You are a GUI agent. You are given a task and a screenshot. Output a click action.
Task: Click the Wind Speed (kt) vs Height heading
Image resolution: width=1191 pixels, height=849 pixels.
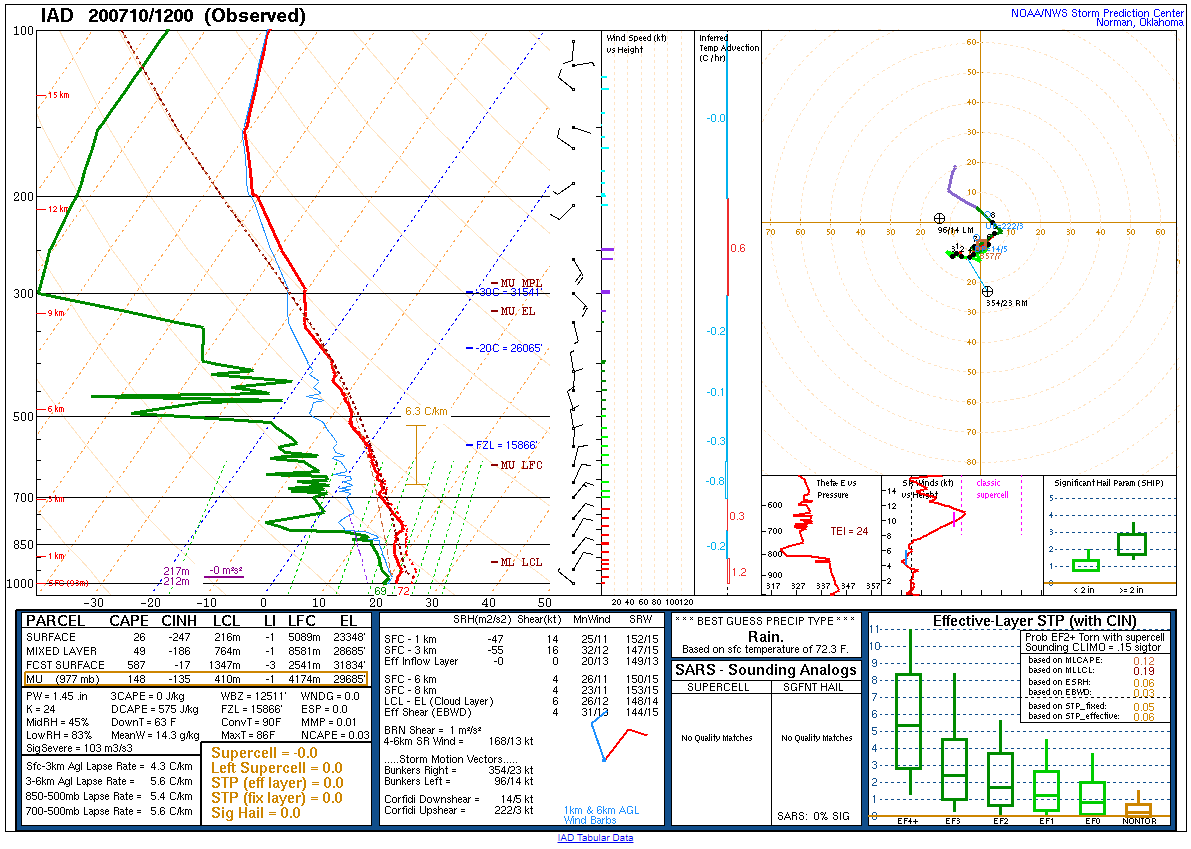(636, 43)
